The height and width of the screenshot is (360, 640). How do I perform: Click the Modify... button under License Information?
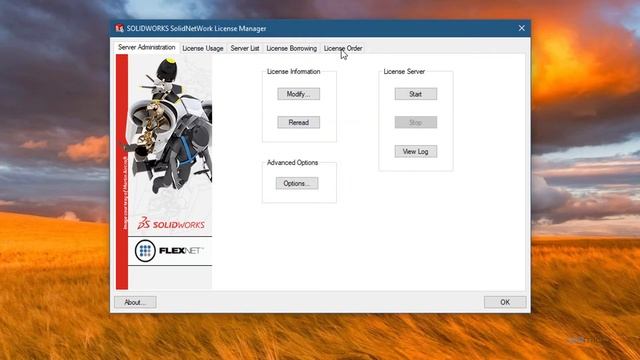tap(298, 94)
